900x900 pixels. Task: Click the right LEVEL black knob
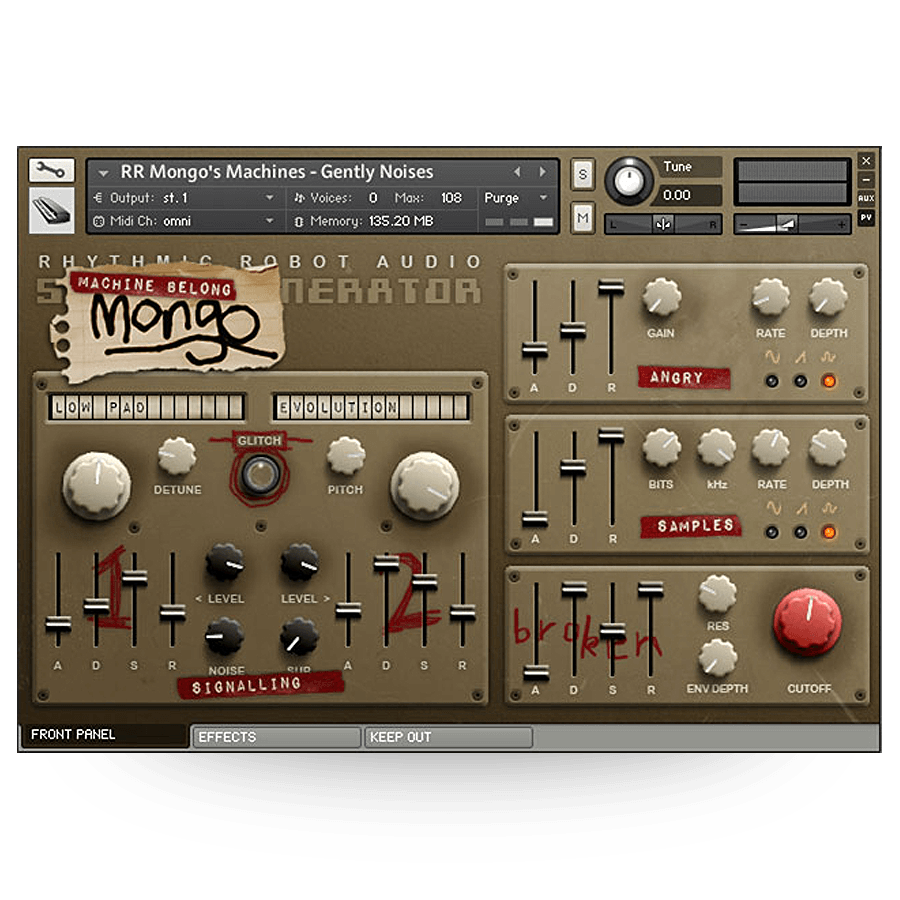pos(299,562)
